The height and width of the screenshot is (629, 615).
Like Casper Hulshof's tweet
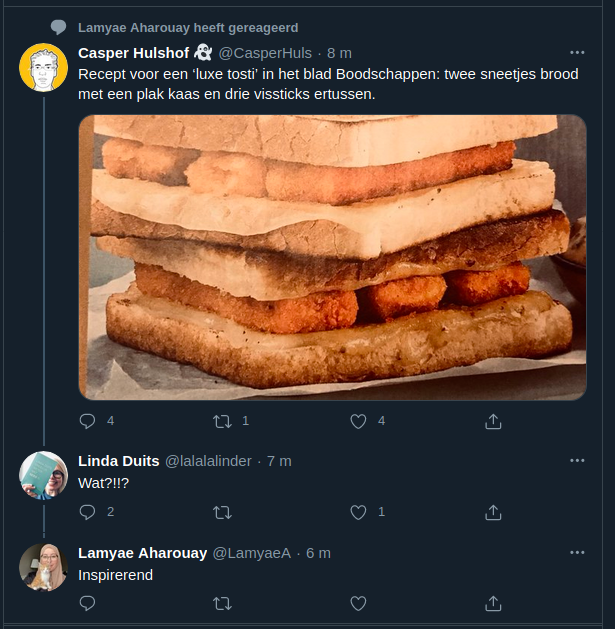(x=358, y=421)
